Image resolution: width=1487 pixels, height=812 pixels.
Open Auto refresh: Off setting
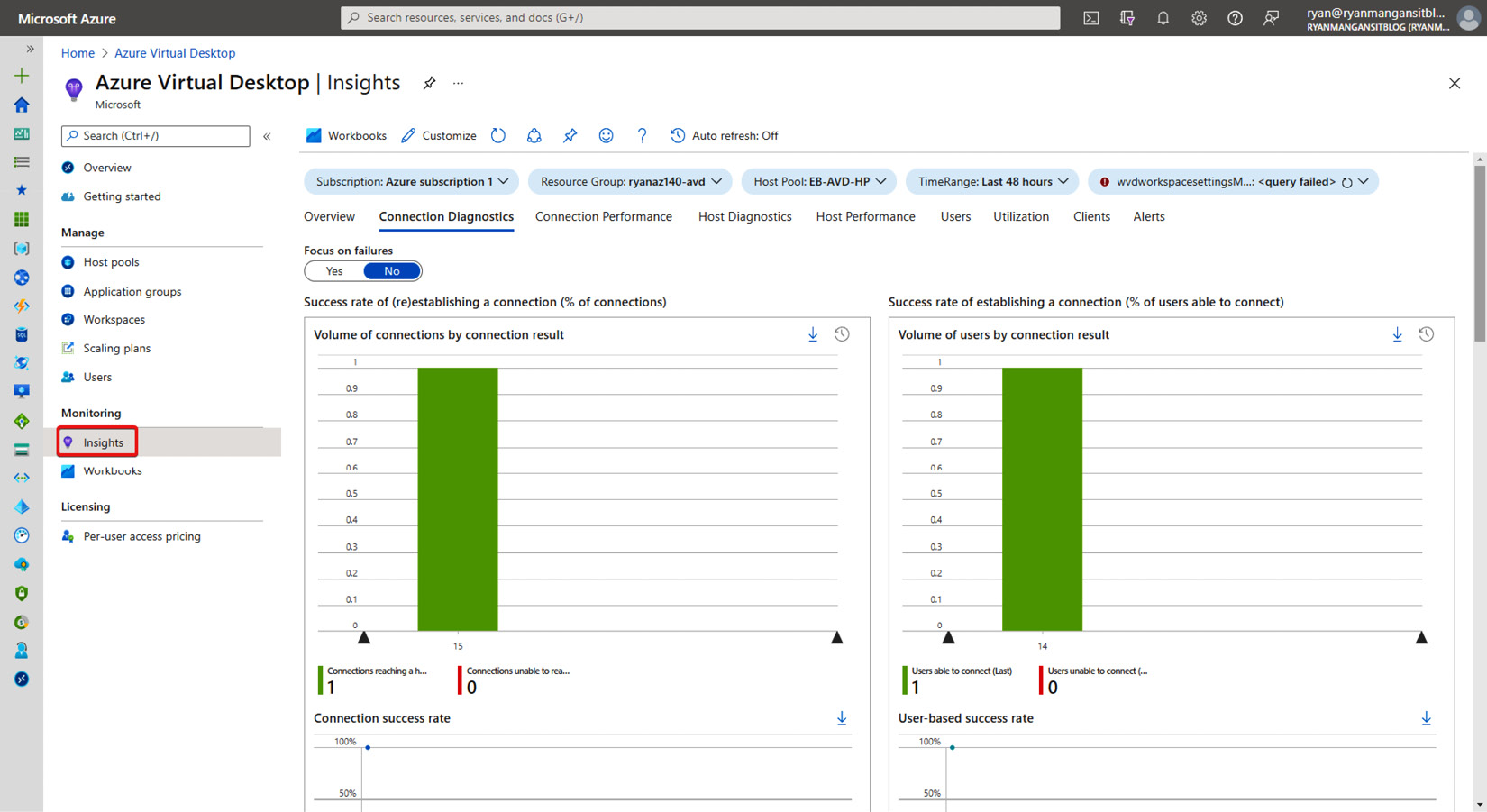click(725, 135)
